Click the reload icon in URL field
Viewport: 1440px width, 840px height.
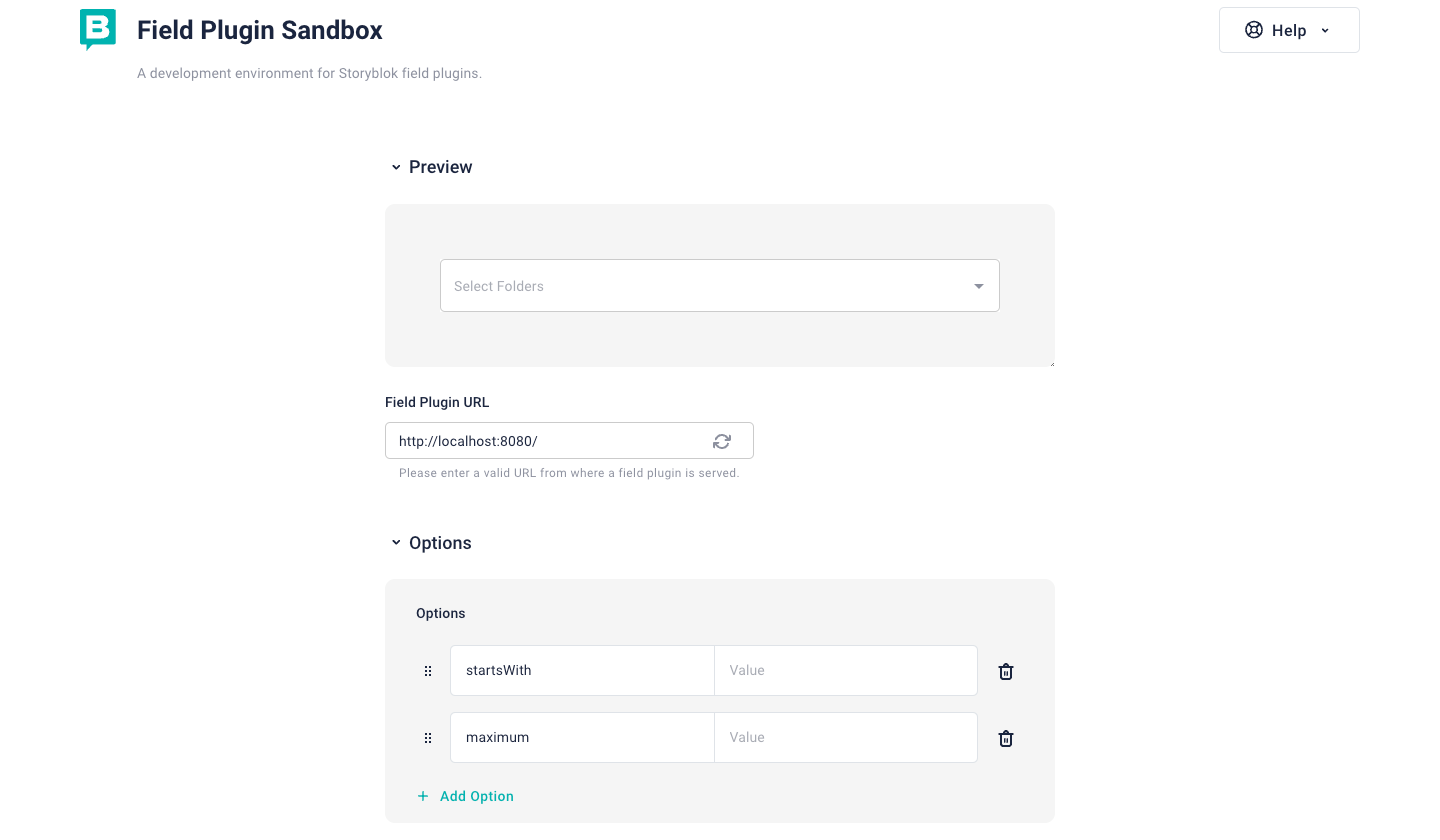click(x=722, y=441)
